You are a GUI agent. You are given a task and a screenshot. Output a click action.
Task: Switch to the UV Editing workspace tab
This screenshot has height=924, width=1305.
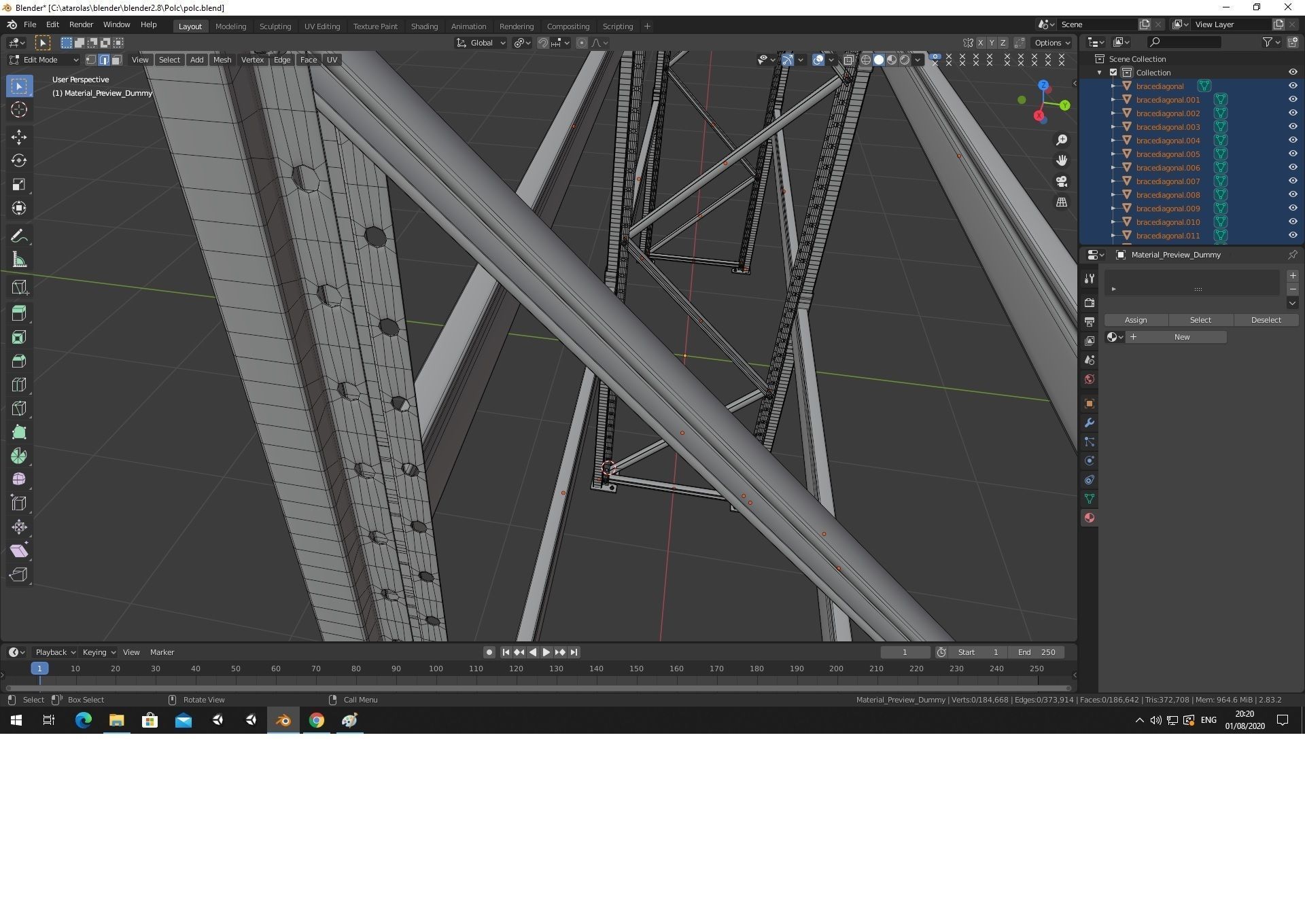click(x=321, y=26)
